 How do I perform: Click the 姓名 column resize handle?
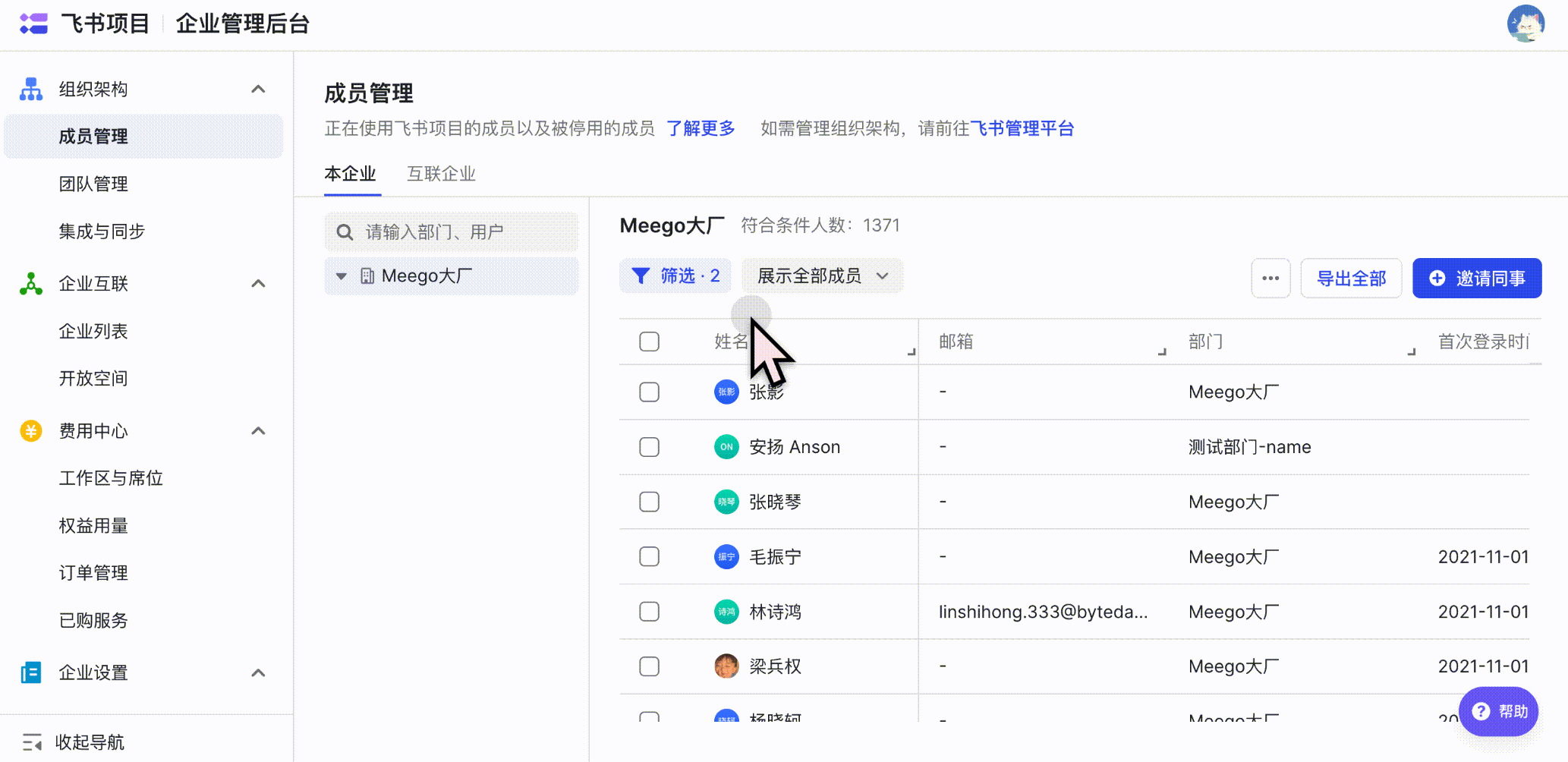912,351
